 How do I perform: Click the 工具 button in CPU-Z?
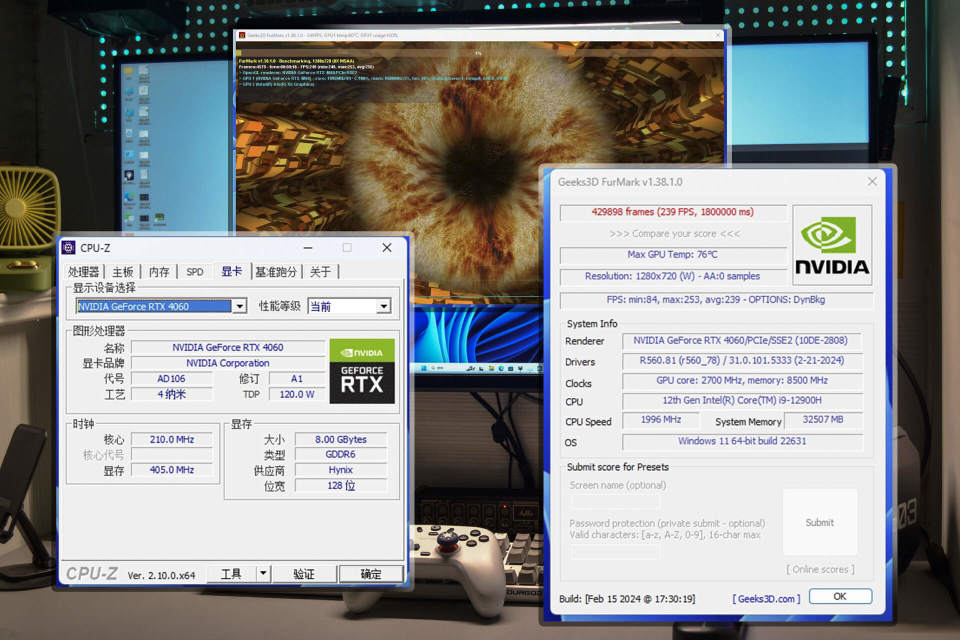(x=231, y=574)
